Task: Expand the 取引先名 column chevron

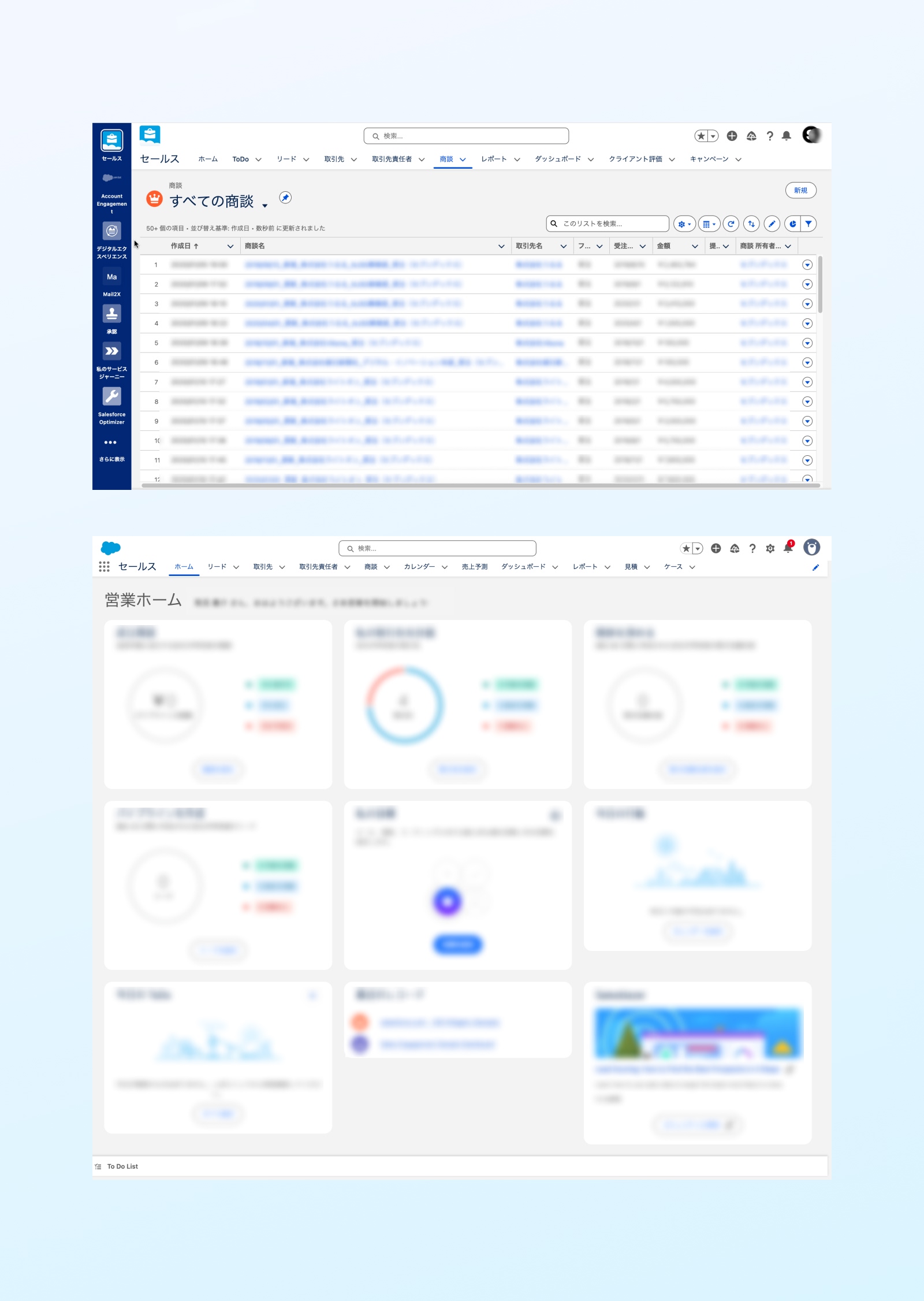Action: tap(563, 246)
